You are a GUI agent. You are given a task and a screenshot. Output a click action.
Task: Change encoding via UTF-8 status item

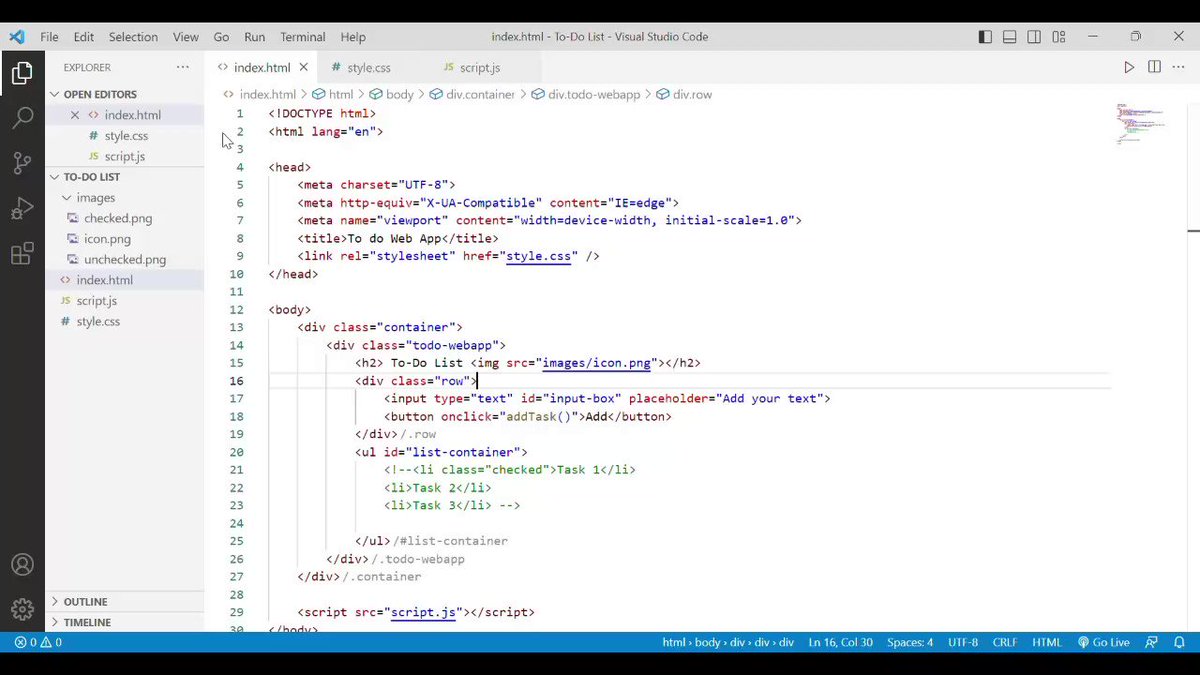tap(963, 642)
